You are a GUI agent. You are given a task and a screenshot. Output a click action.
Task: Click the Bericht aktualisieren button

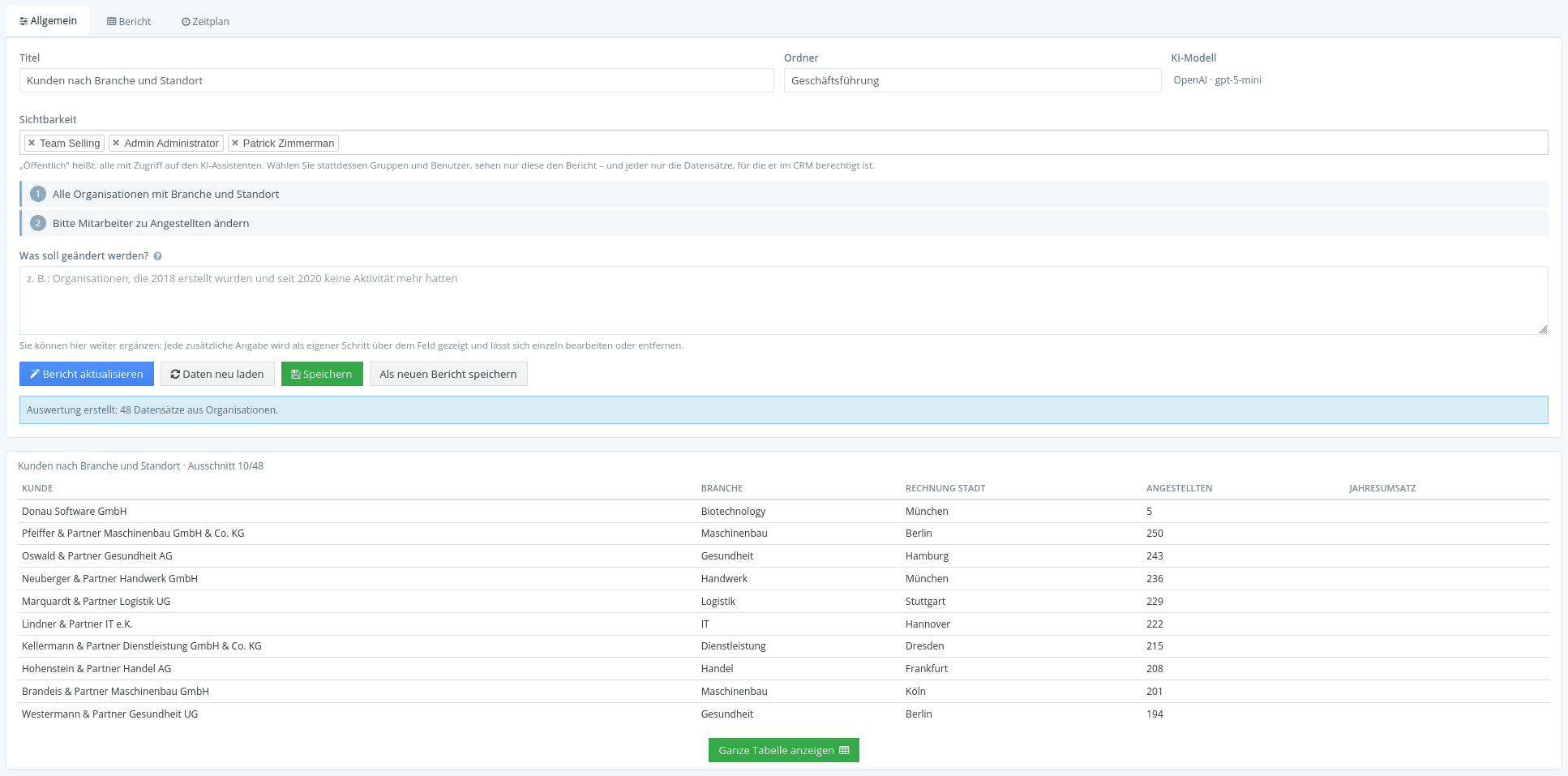pyautogui.click(x=87, y=374)
